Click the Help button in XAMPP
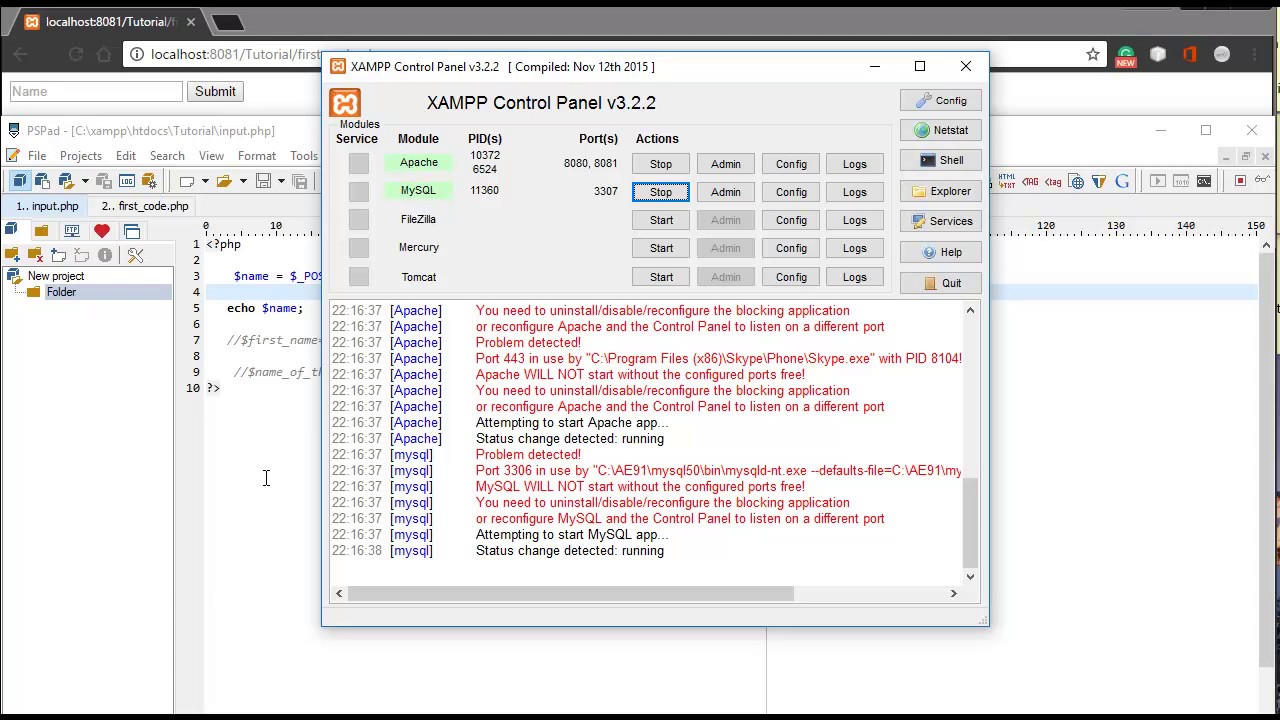The width and height of the screenshot is (1280, 720). coord(941,252)
